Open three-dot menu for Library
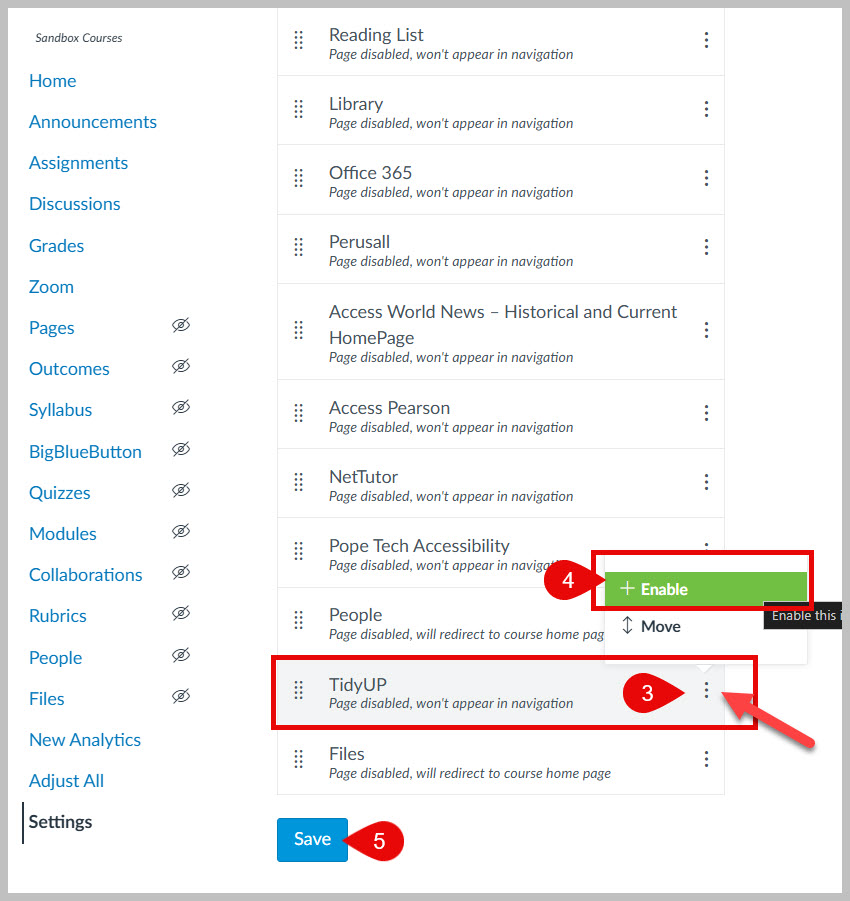Screen dimensions: 850x901 tap(706, 109)
